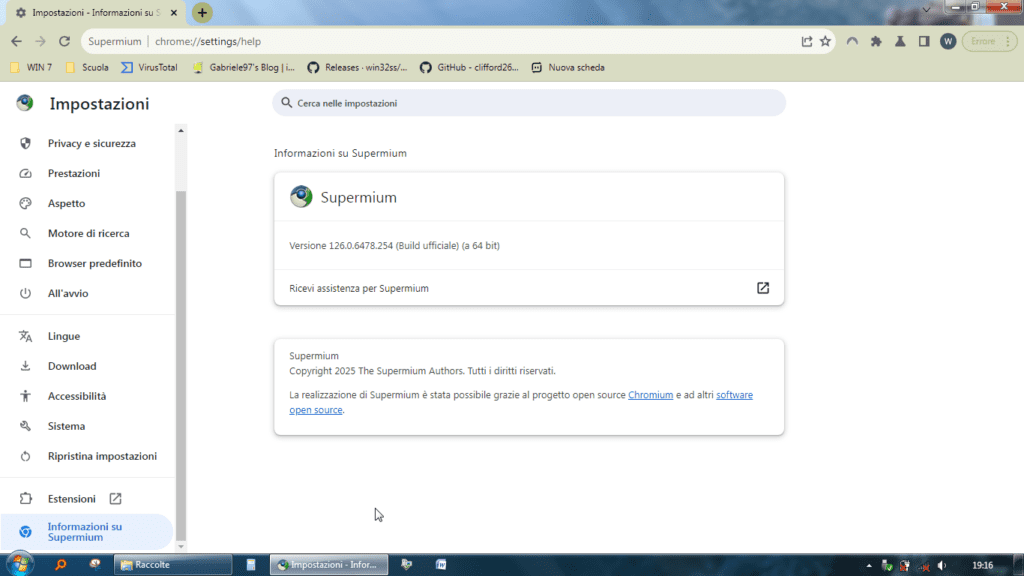This screenshot has width=1024, height=576.
Task: Click the version text 126.0.6478.254
Action: click(x=394, y=246)
